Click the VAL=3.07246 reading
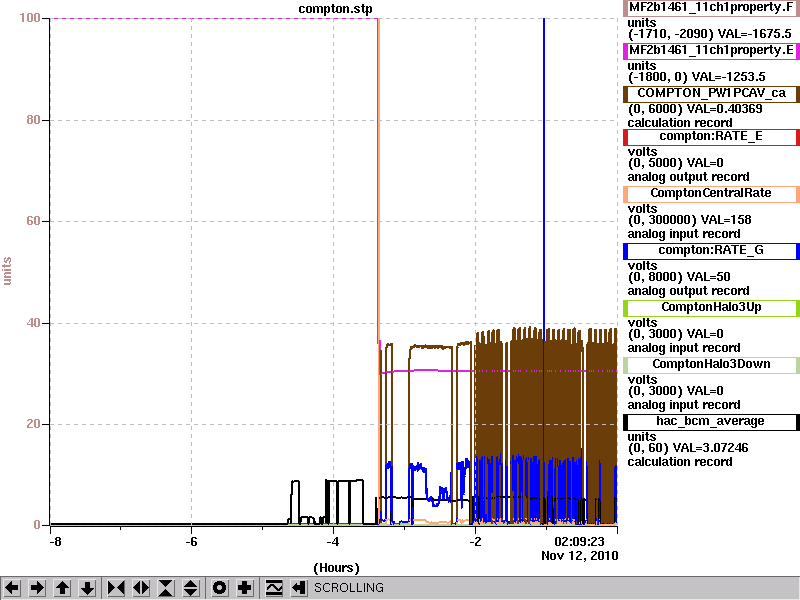This screenshot has height=600, width=800. (711, 448)
